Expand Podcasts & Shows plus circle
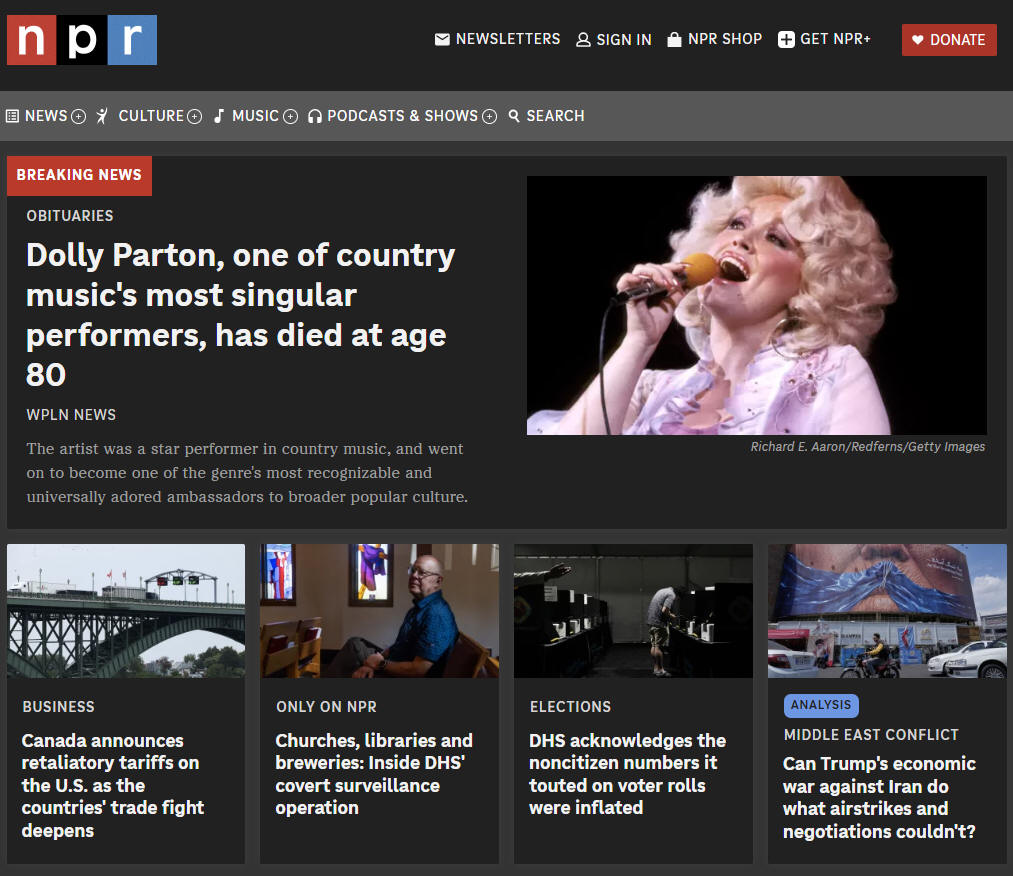The height and width of the screenshot is (876, 1013). [x=490, y=116]
